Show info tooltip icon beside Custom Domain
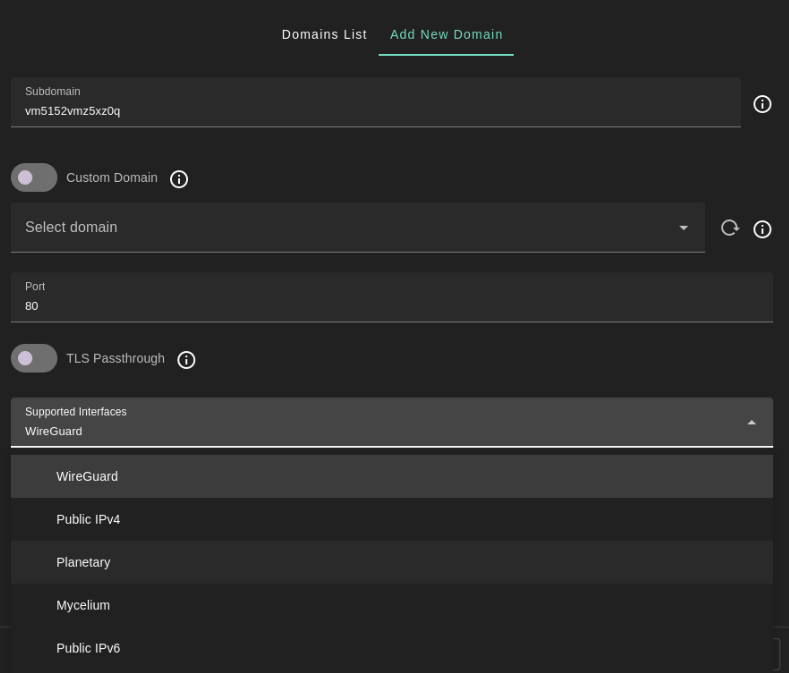Screen dimensions: 789x673 (x=179, y=179)
